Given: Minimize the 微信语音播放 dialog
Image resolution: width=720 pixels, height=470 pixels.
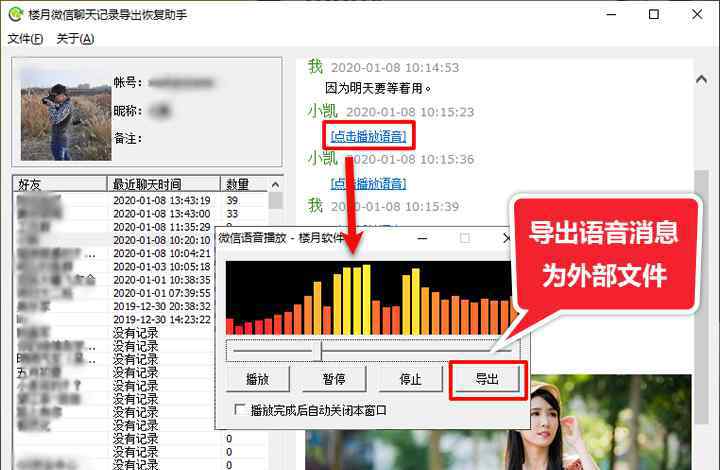Looking at the screenshot, I should (x=423, y=238).
